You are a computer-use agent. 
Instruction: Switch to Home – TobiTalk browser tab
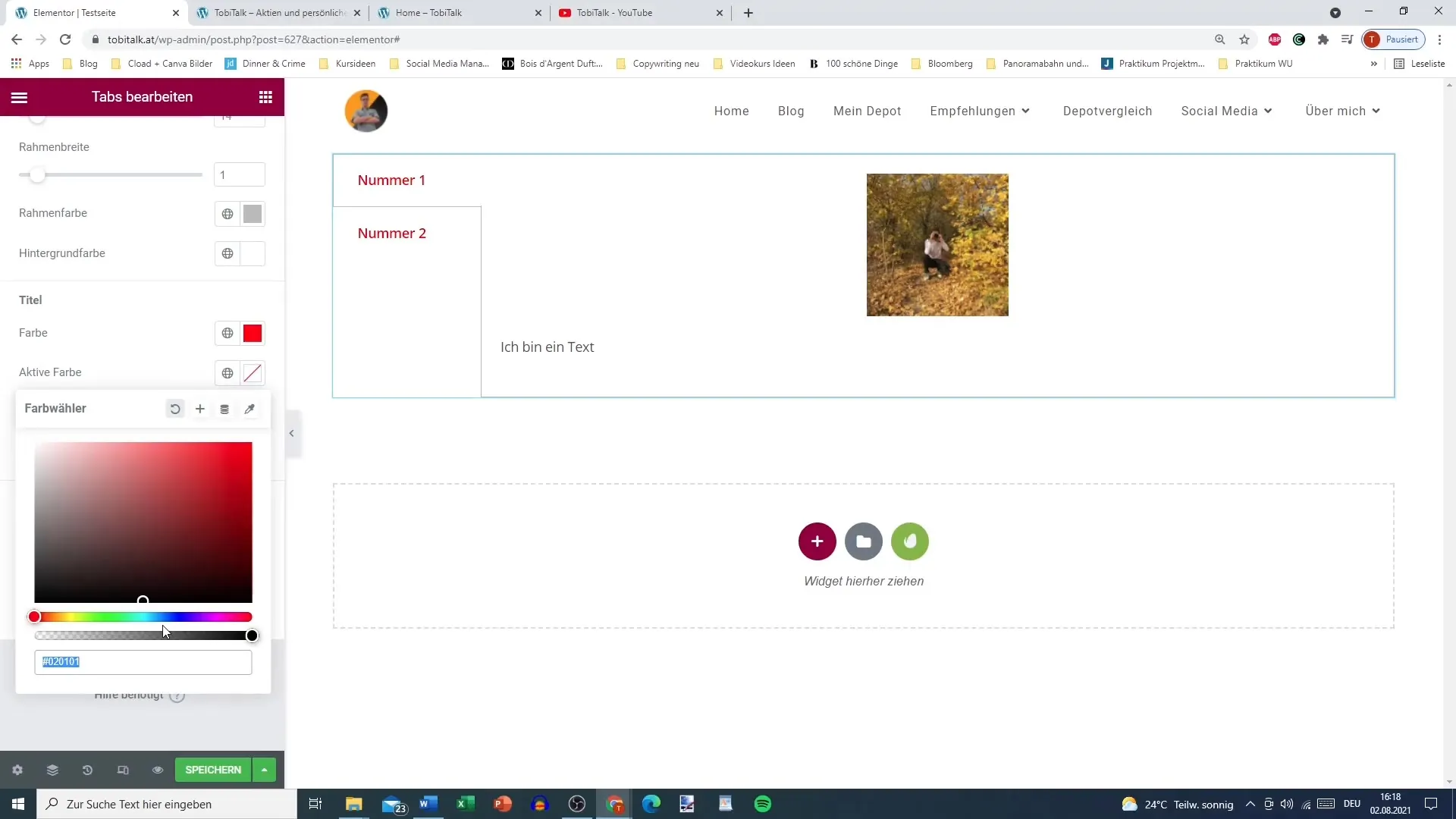pyautogui.click(x=460, y=13)
